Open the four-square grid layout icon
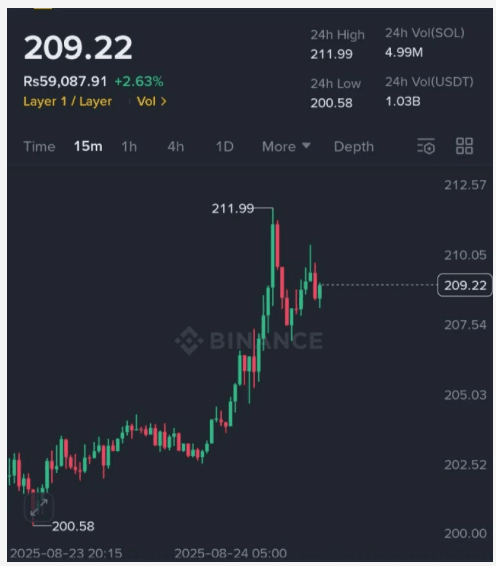Viewport: 496px width, 566px height. click(x=464, y=146)
